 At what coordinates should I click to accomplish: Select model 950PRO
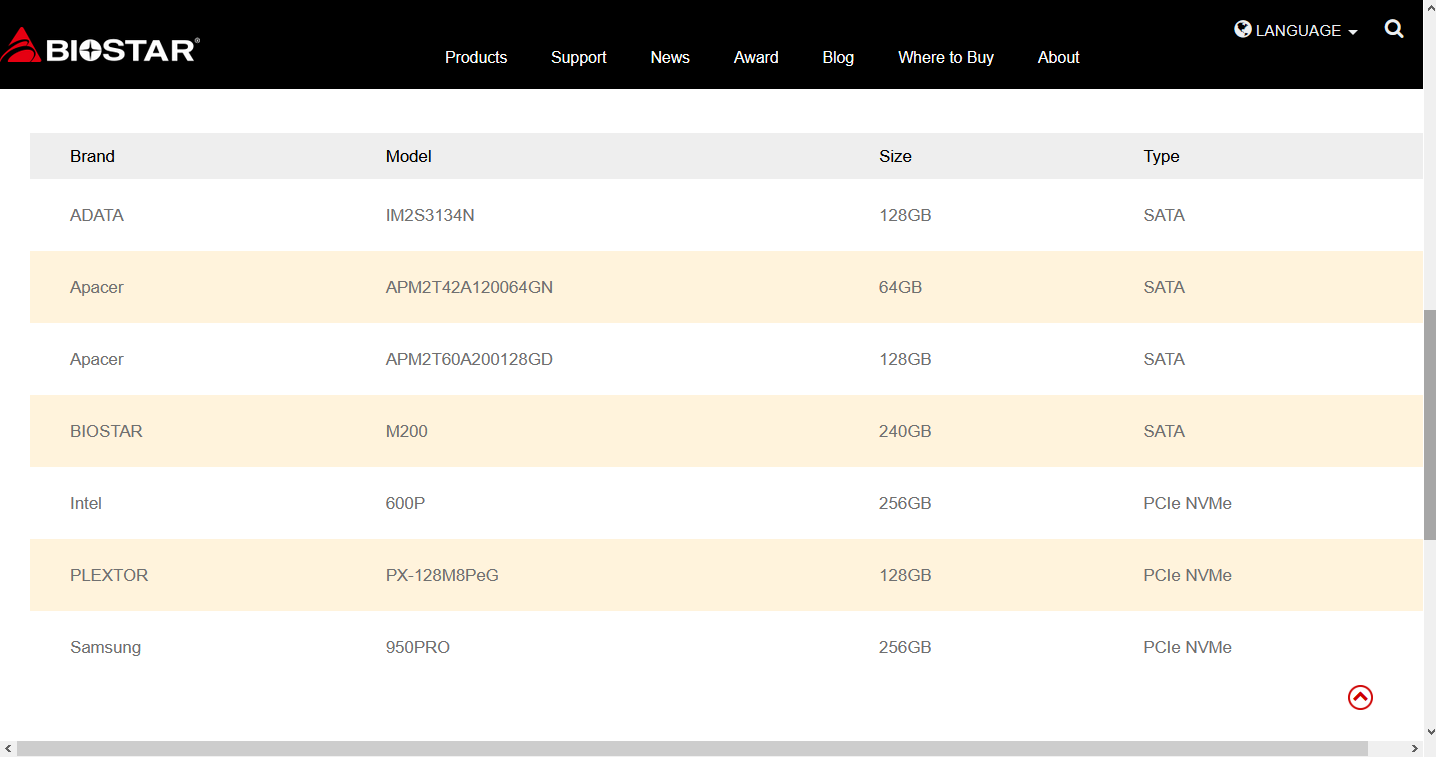pyautogui.click(x=418, y=647)
